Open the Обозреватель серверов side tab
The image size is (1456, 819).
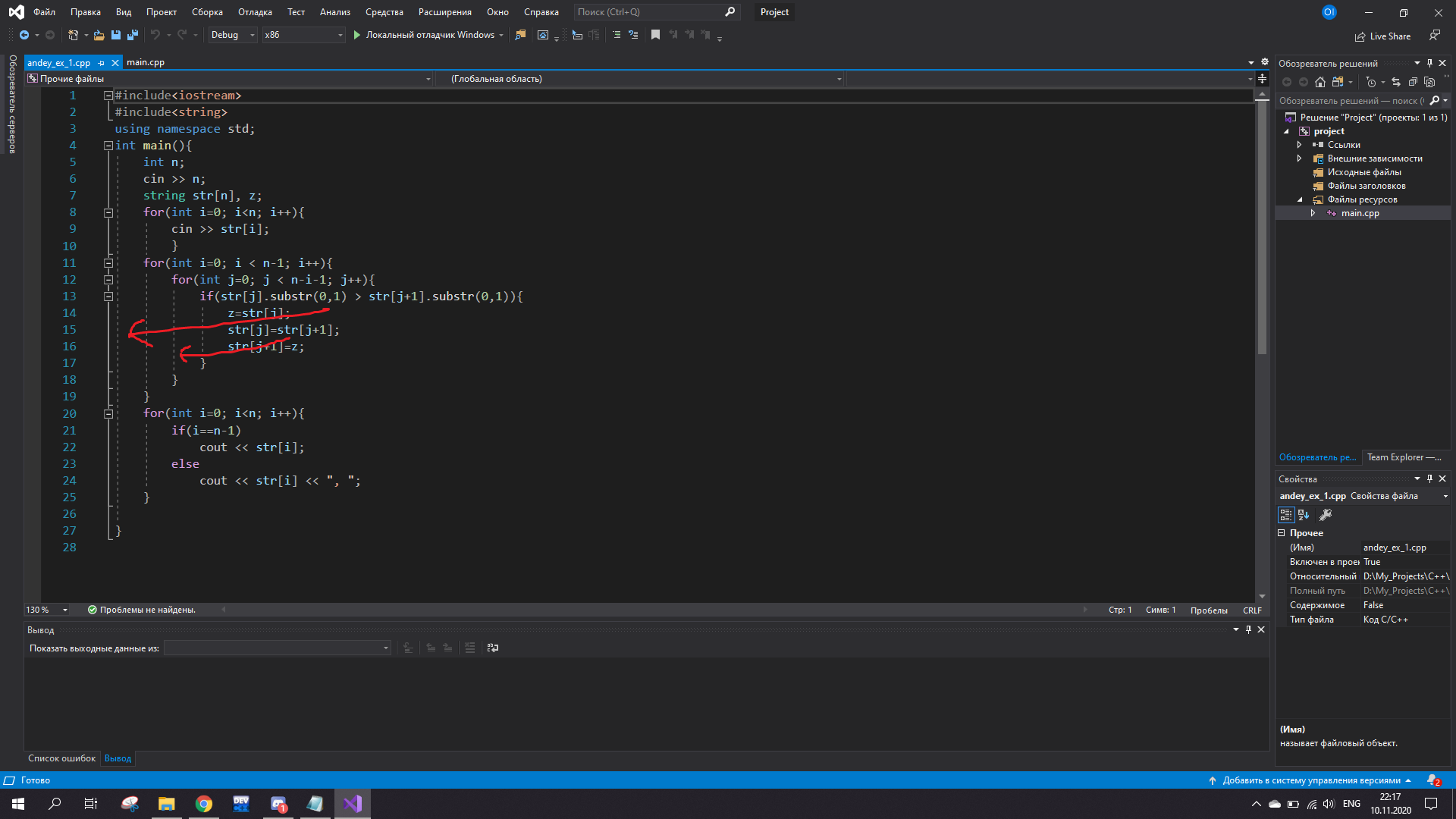pyautogui.click(x=13, y=105)
